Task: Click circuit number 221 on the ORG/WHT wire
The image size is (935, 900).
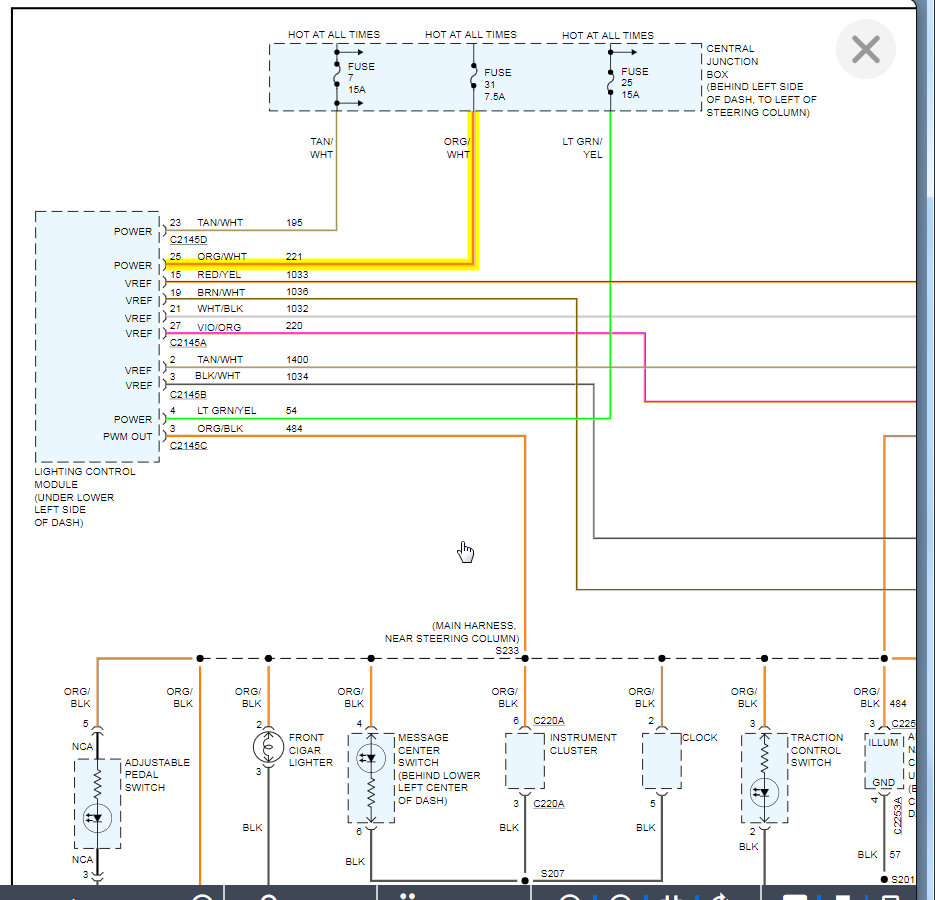Action: (x=293, y=256)
